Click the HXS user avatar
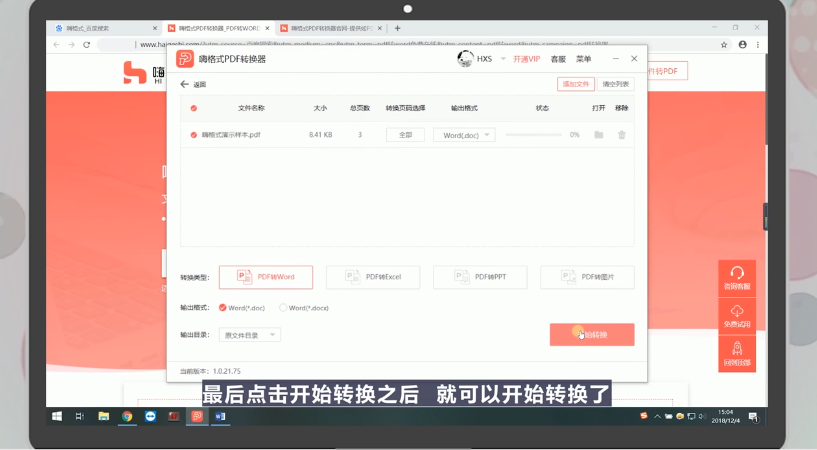Screen dimensions: 817x450 [x=465, y=59]
